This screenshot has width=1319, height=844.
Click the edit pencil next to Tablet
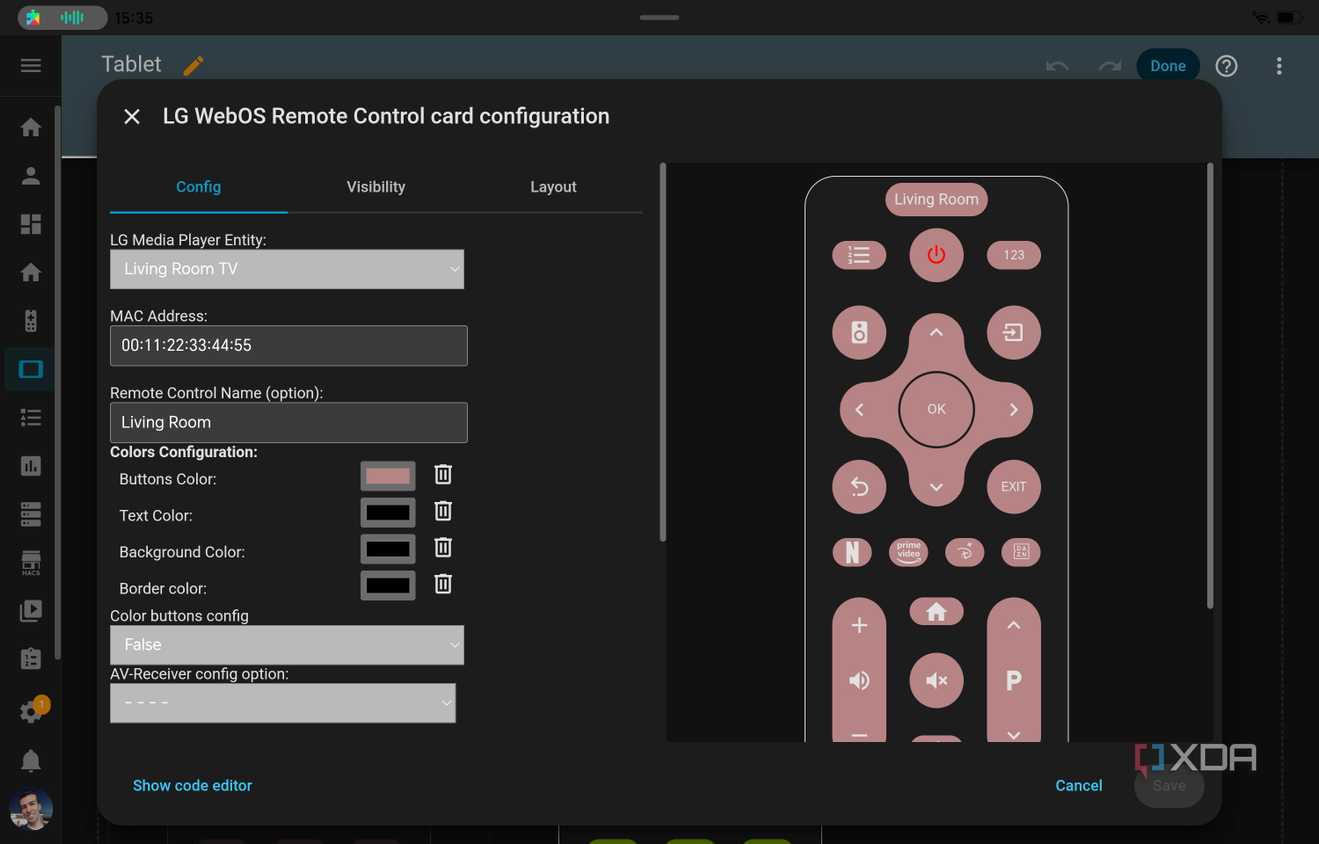(193, 66)
